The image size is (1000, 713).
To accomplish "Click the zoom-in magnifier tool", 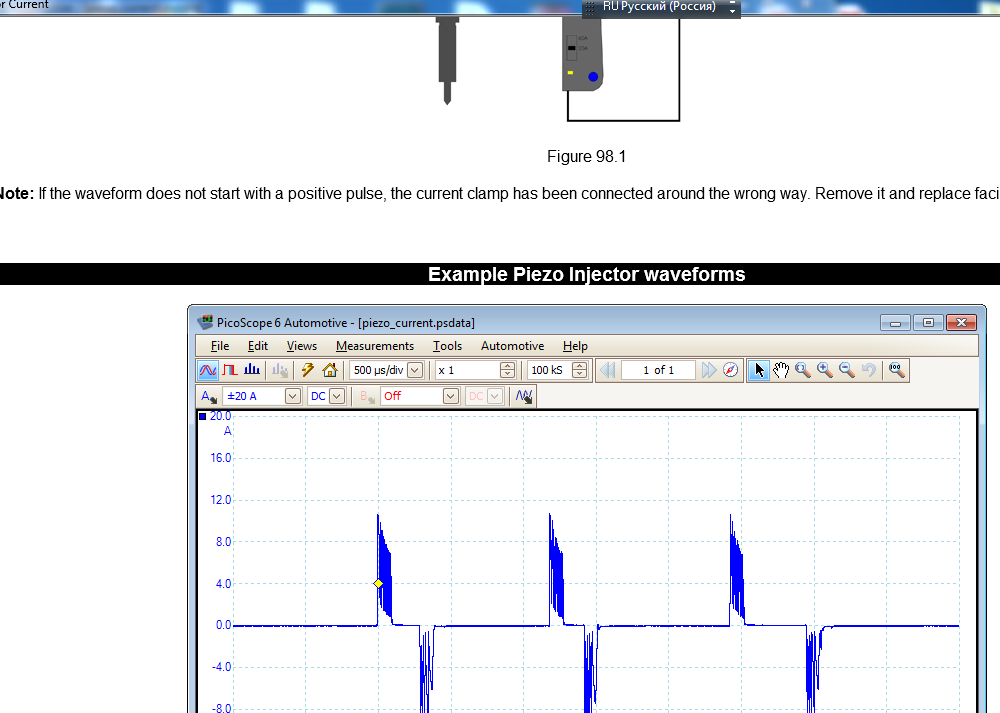I will (825, 370).
